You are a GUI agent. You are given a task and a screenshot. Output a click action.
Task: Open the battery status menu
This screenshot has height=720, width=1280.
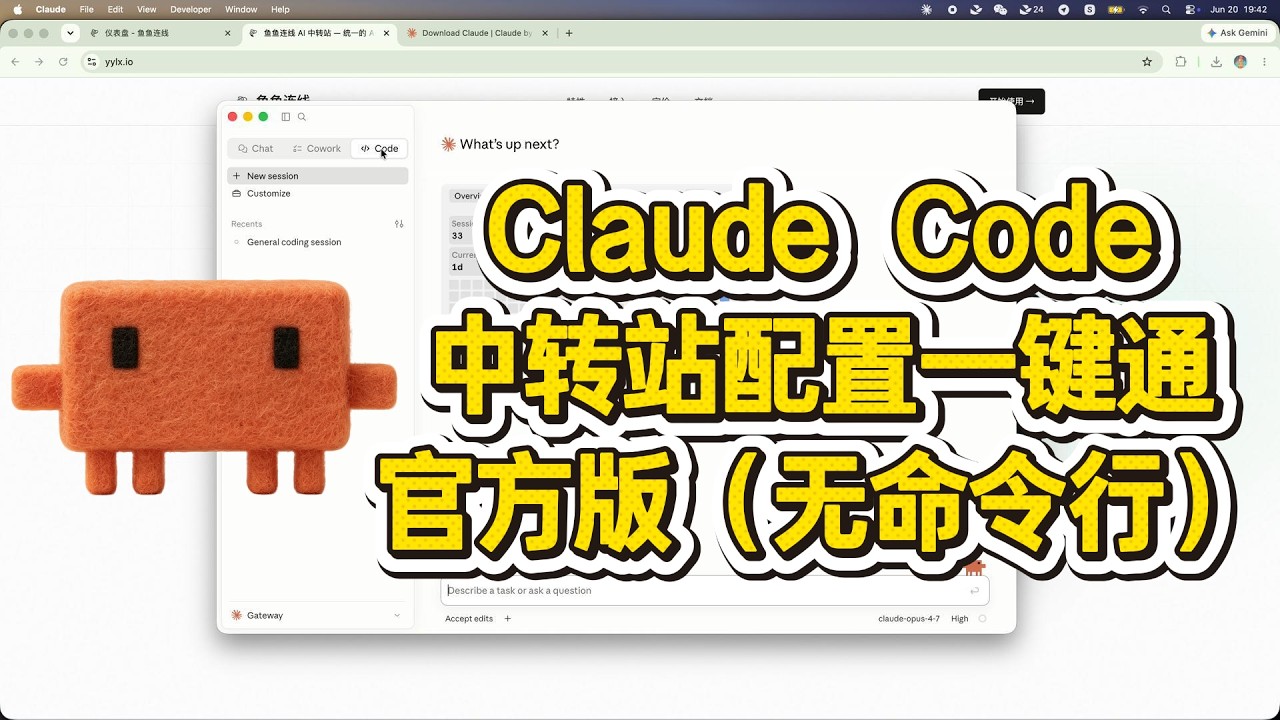pos(1116,9)
